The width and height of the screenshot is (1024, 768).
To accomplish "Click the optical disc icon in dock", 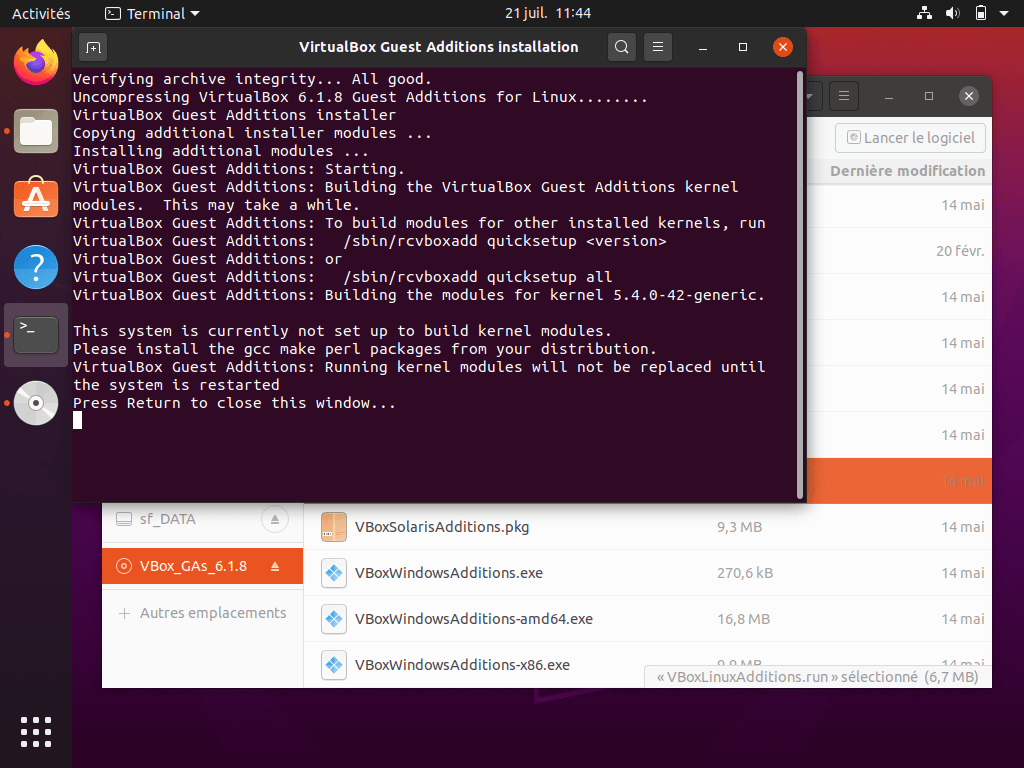I will [36, 403].
